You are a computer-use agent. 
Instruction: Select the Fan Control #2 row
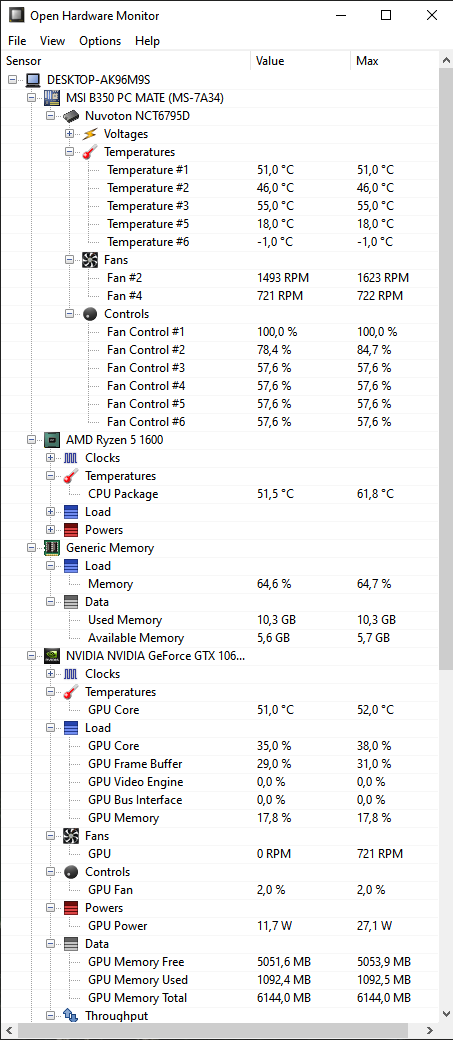pyautogui.click(x=220, y=350)
